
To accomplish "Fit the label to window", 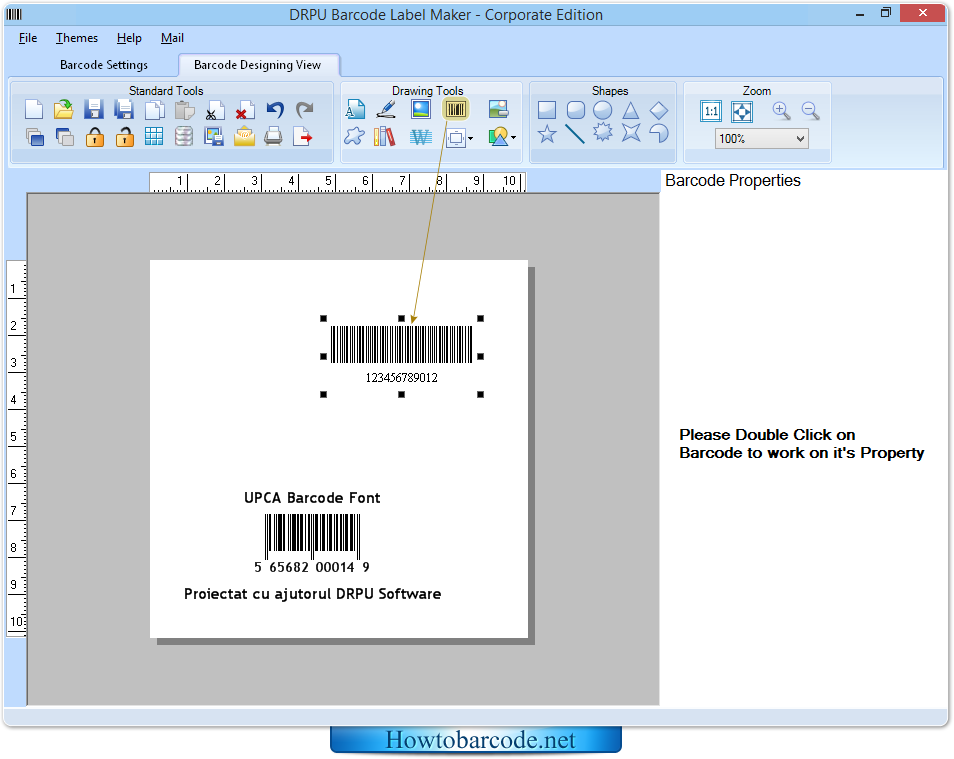I will (742, 111).
